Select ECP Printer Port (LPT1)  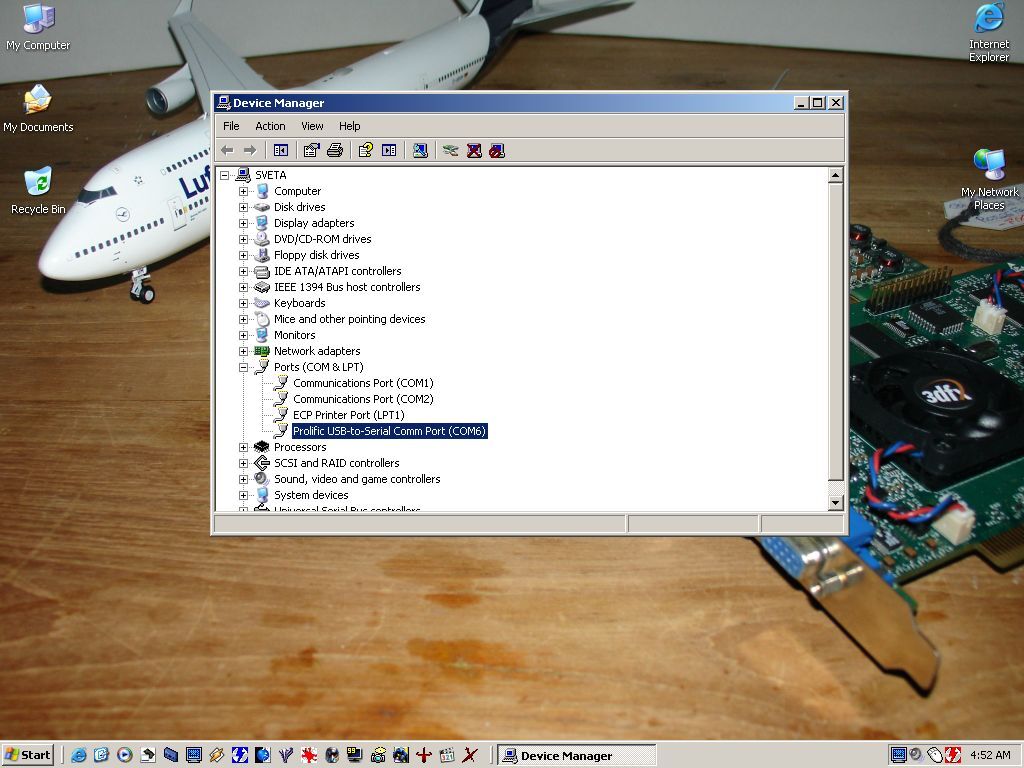[x=349, y=415]
